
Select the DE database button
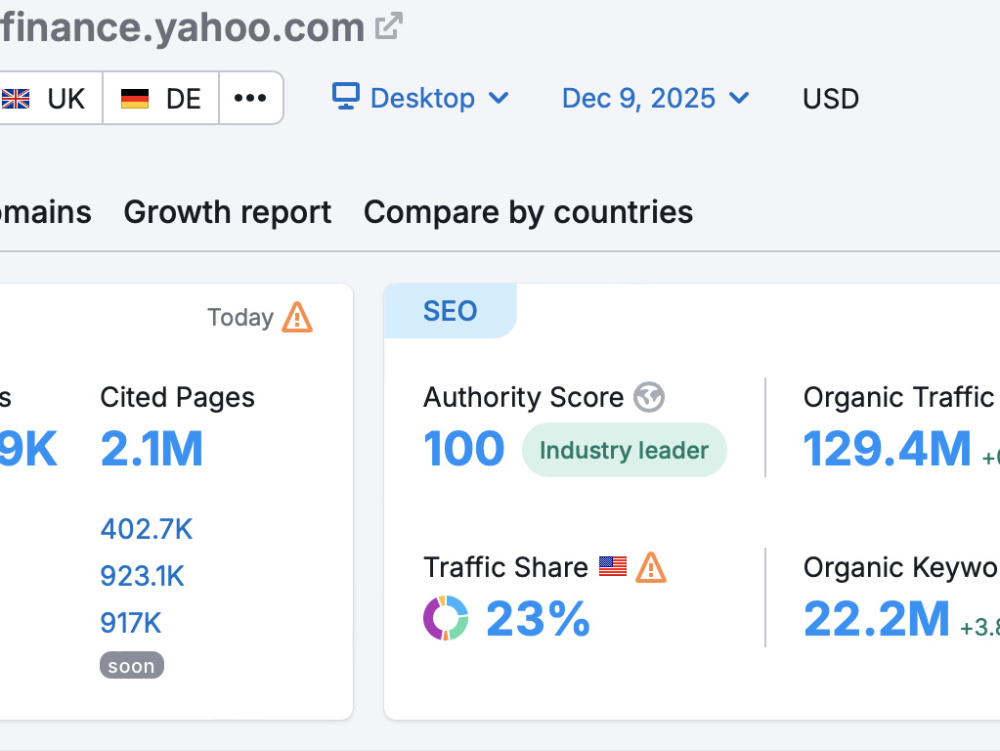pyautogui.click(x=161, y=98)
